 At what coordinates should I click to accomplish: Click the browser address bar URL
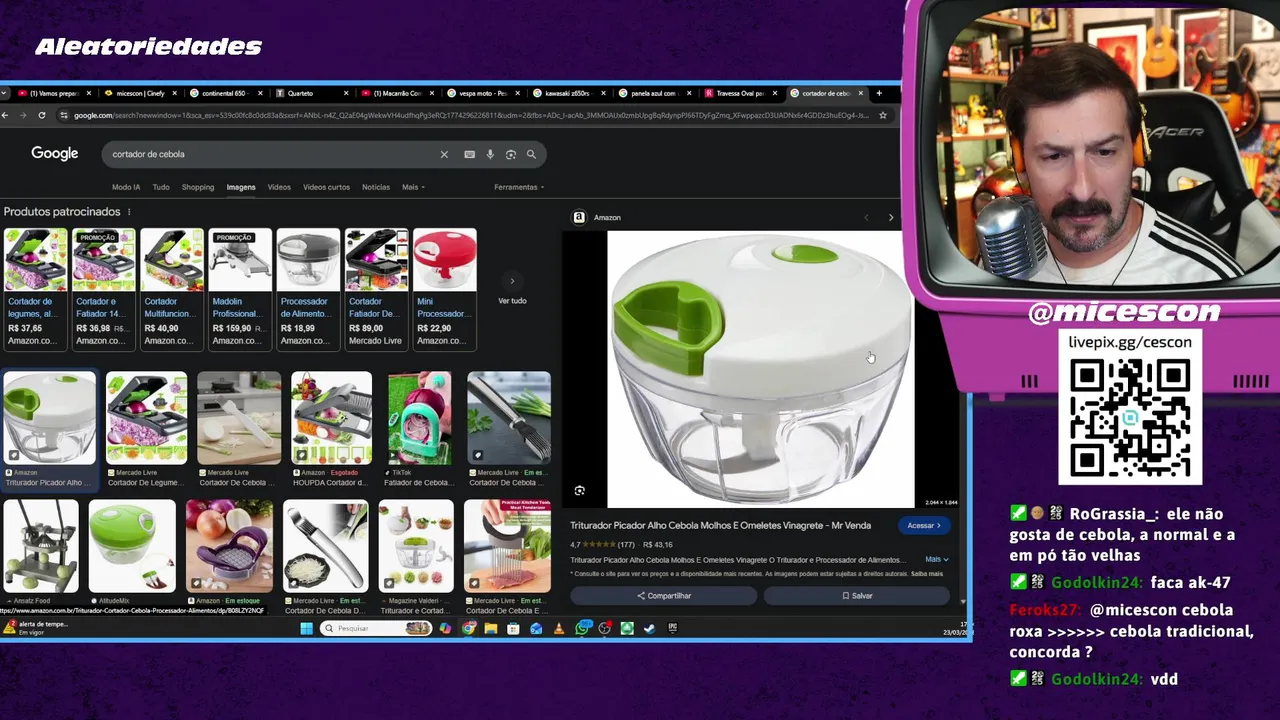[x=470, y=115]
